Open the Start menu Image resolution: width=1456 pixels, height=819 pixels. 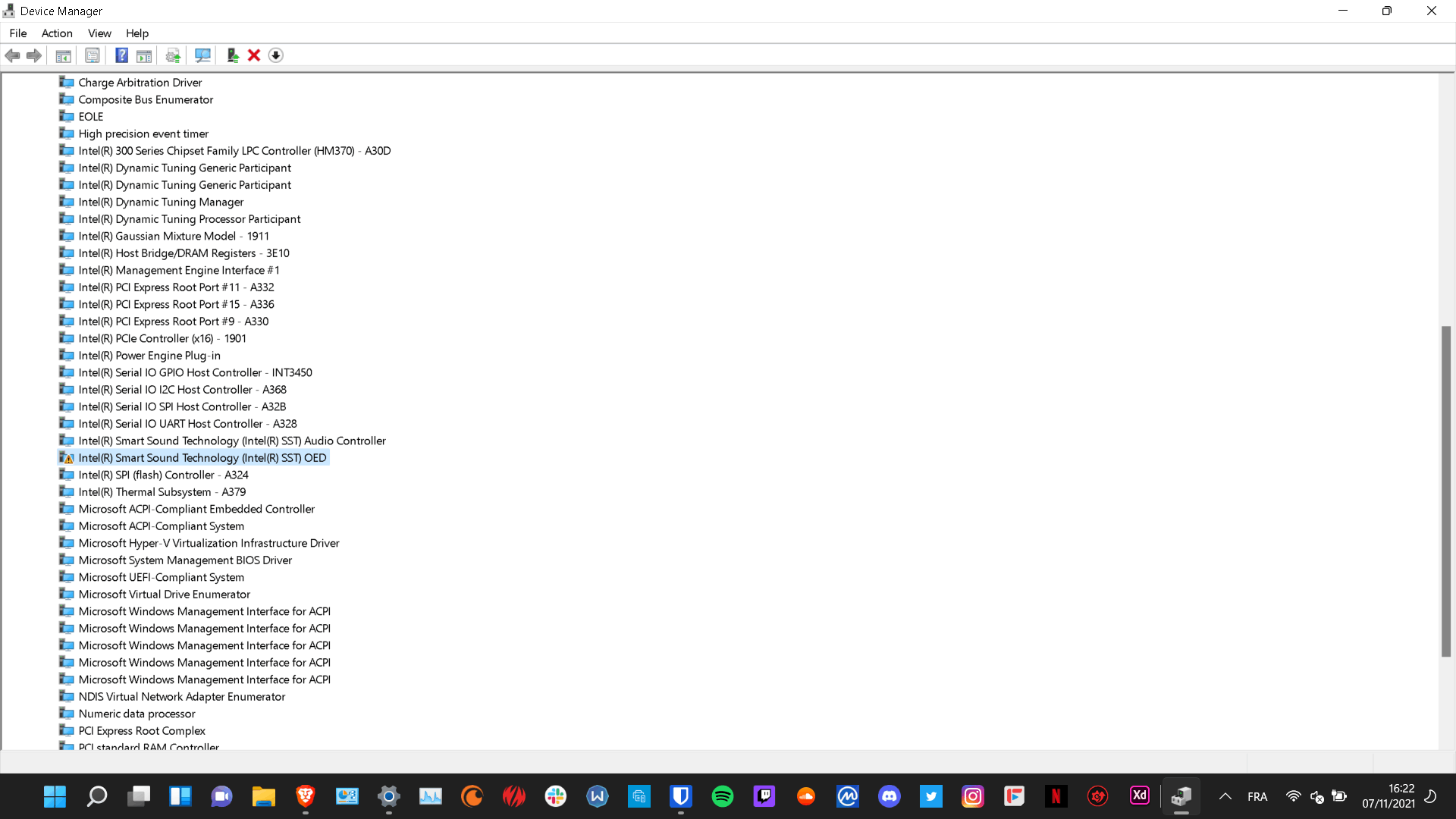click(x=54, y=796)
